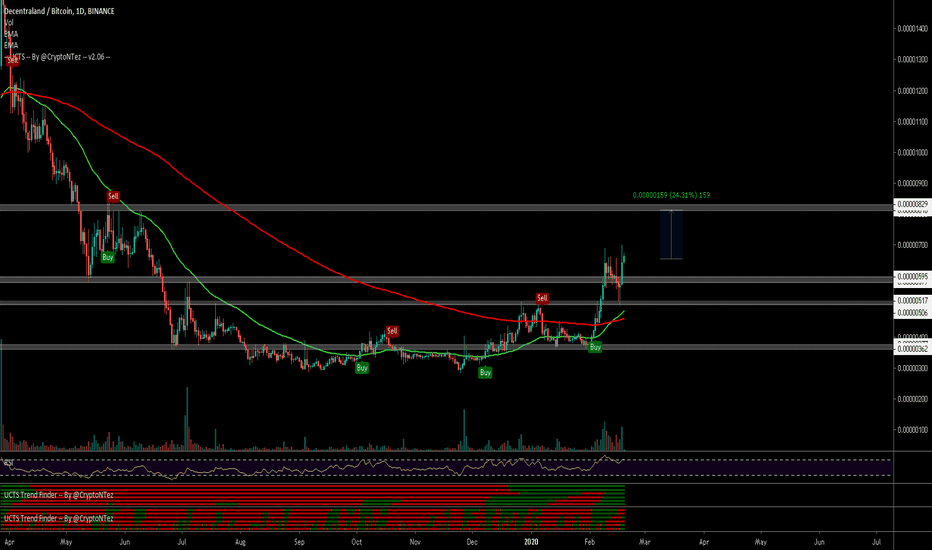This screenshot has height=550, width=932.
Task: Click the 0.00000100 price scale value
Action: 912,430
